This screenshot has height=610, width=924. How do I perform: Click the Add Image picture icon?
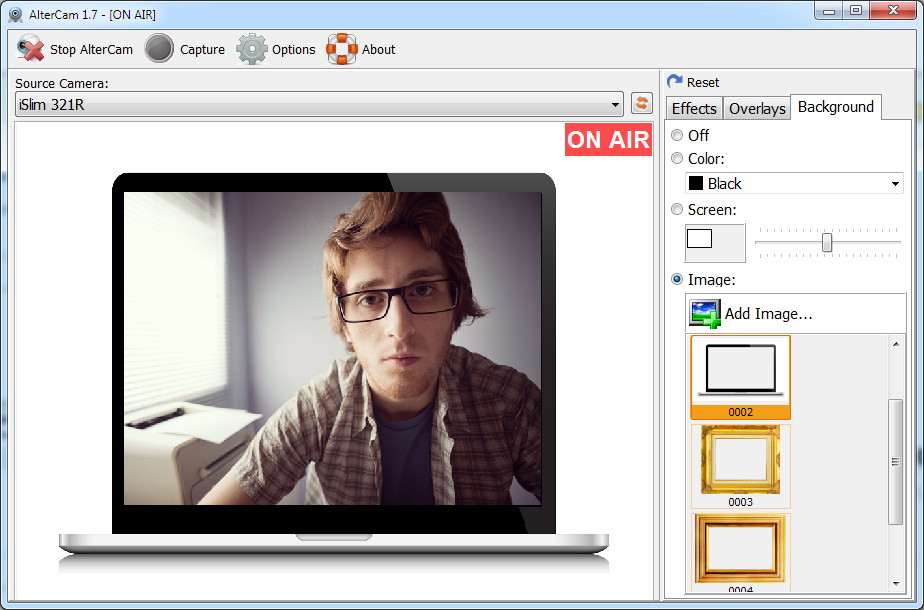click(705, 314)
